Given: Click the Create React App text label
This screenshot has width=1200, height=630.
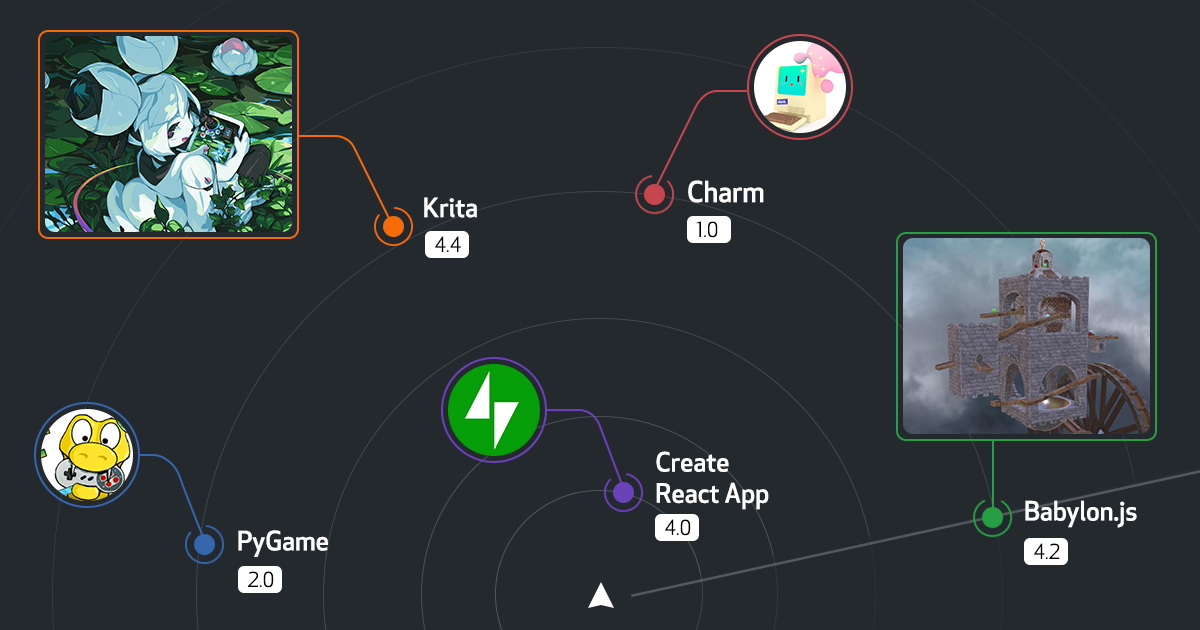Looking at the screenshot, I should pos(711,478).
